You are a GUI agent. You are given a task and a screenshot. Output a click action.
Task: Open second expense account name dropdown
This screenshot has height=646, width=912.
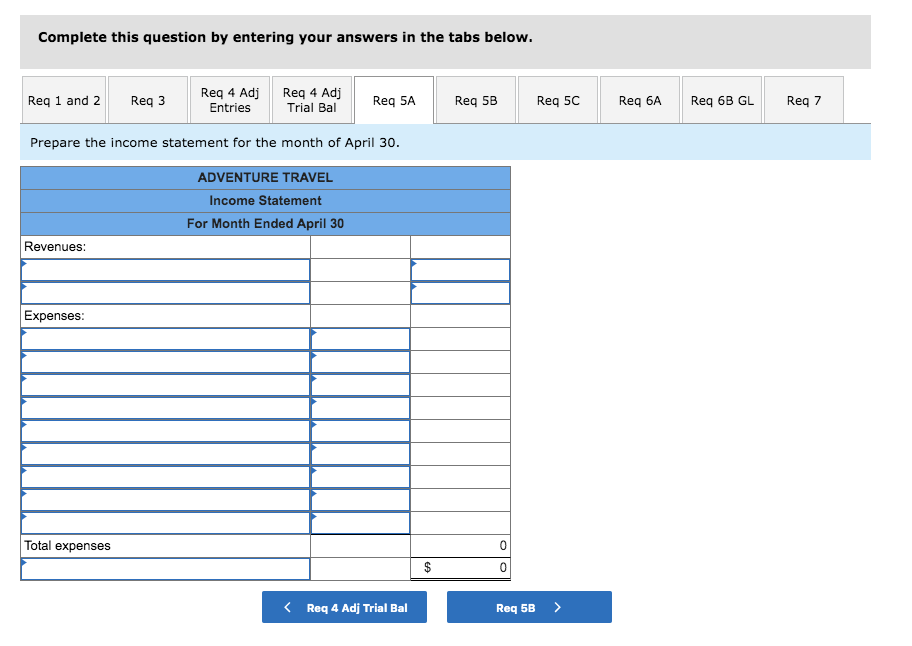[x=165, y=362]
